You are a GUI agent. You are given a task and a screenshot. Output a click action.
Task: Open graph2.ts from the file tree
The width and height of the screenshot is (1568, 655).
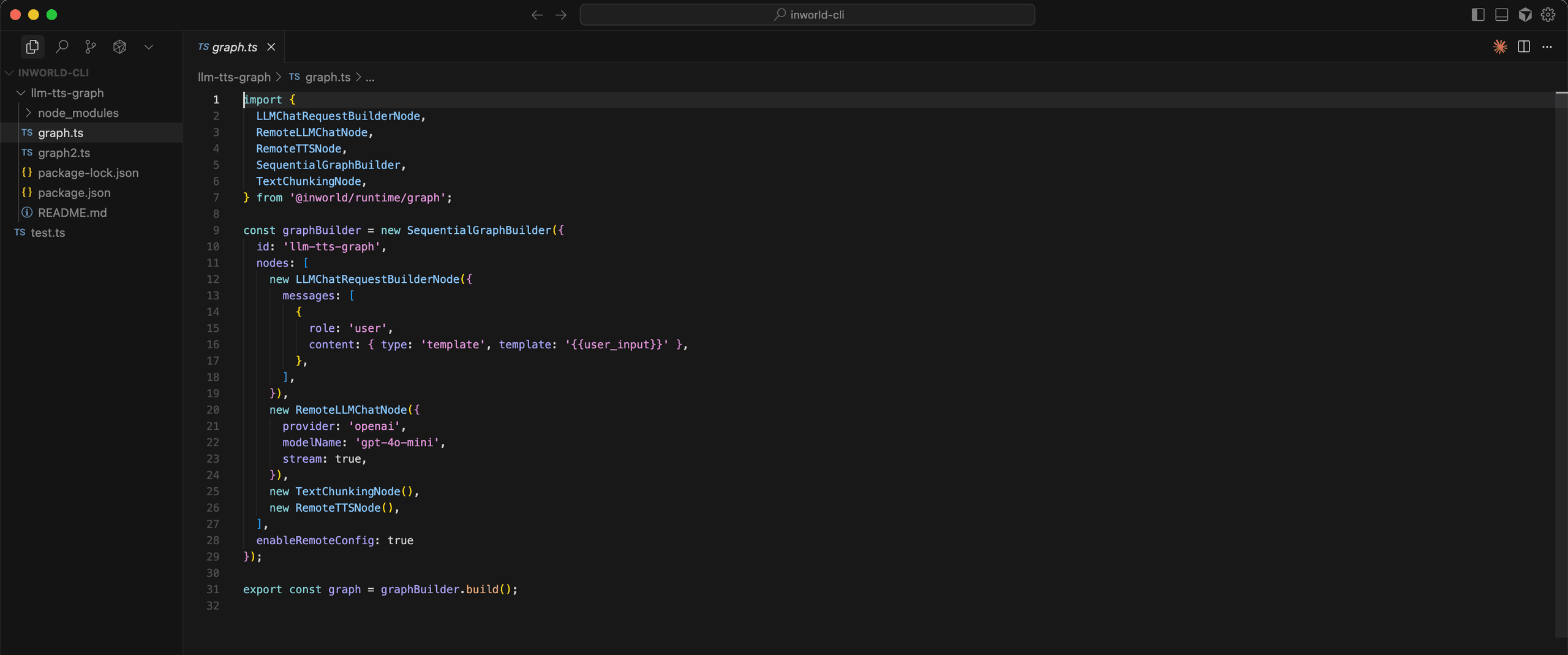pos(64,152)
